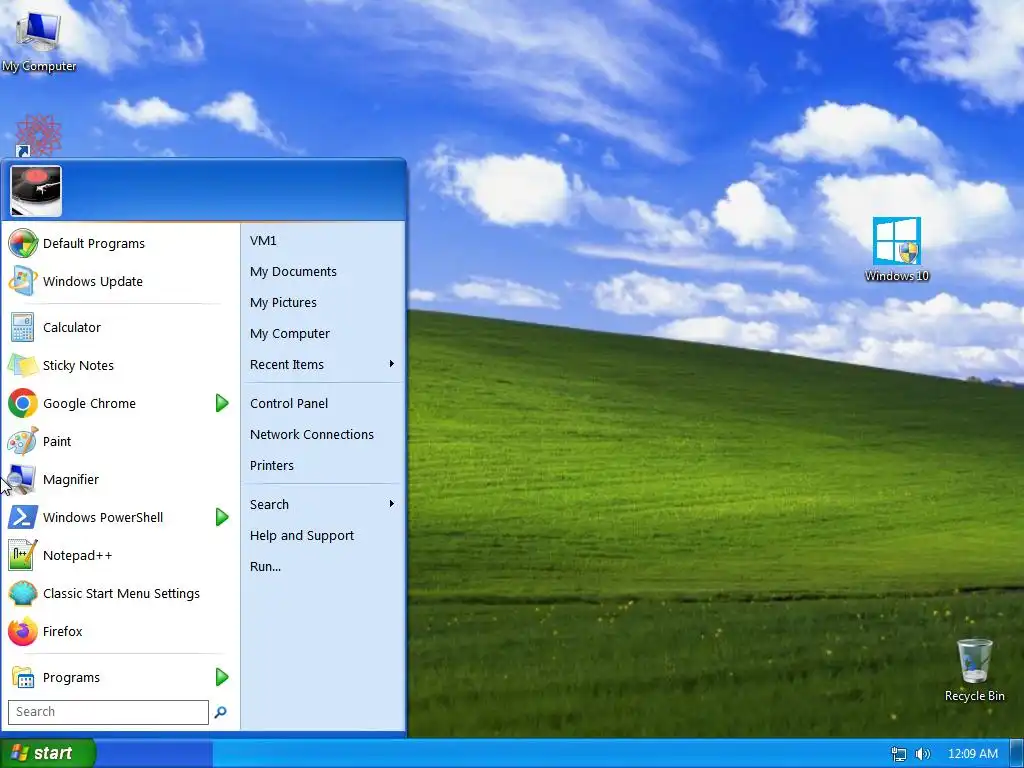
Task: Expand the Windows PowerShell submenu arrow
Action: pyautogui.click(x=222, y=517)
